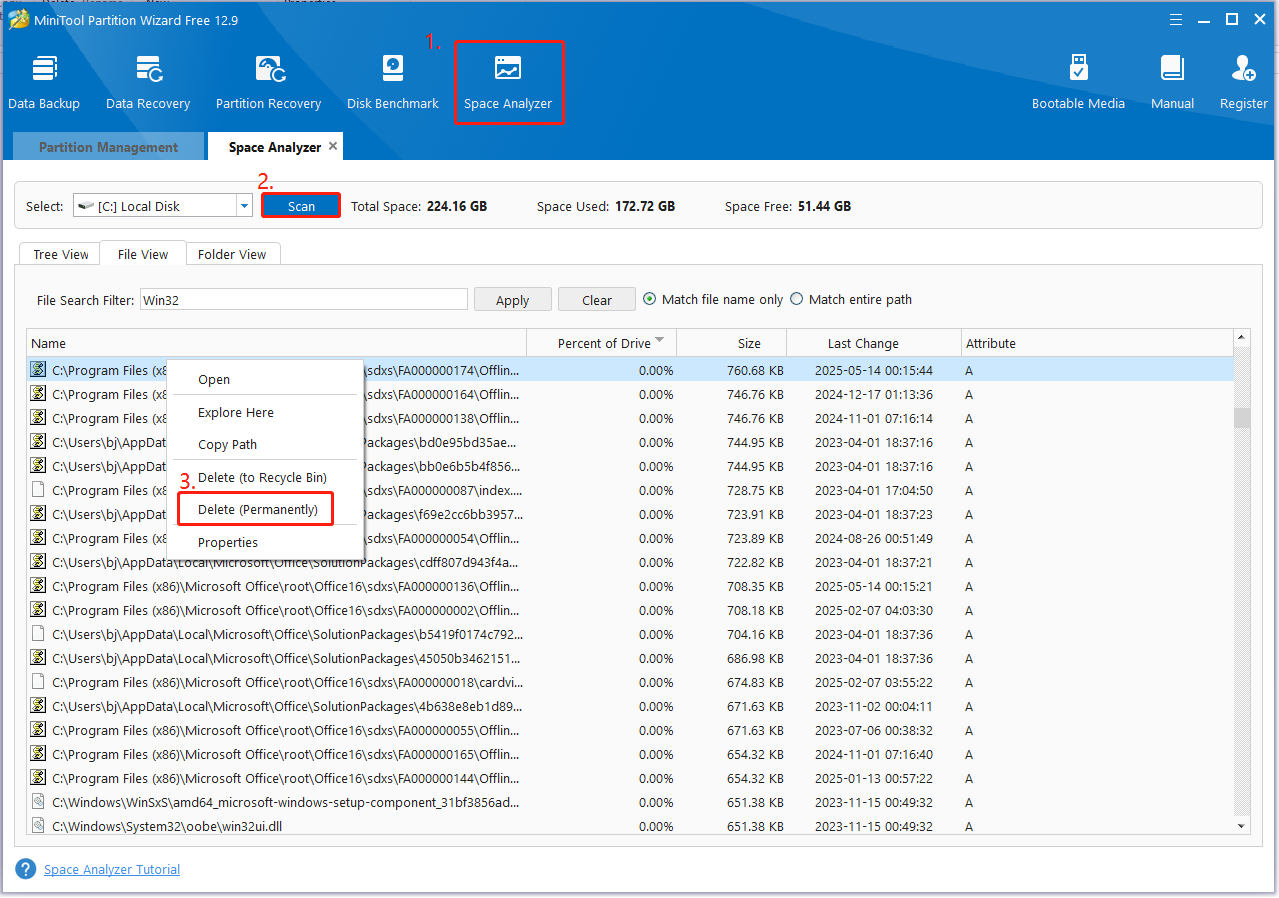
Task: Select SolutionPackages\45050b3462151 row
Action: [631, 658]
